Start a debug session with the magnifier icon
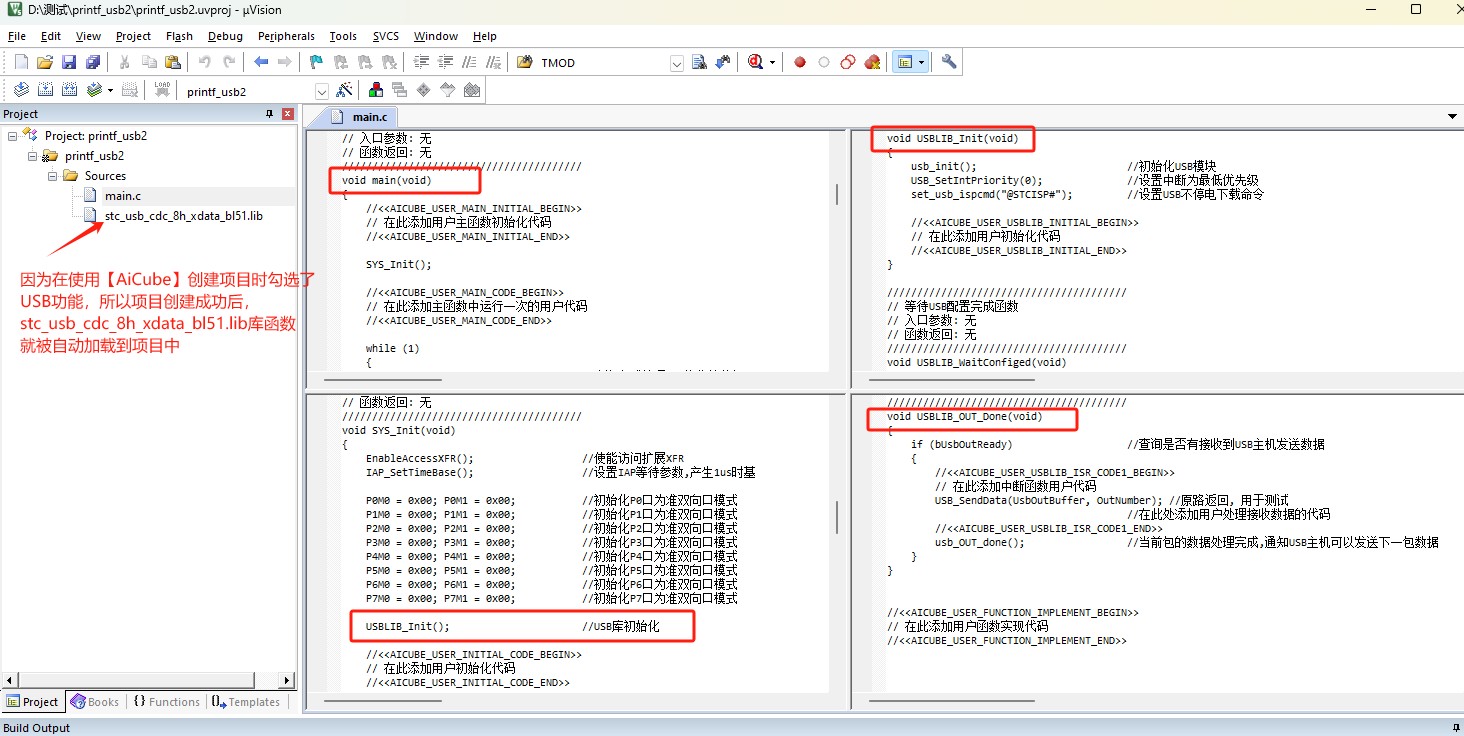1464x736 pixels. pos(755,62)
